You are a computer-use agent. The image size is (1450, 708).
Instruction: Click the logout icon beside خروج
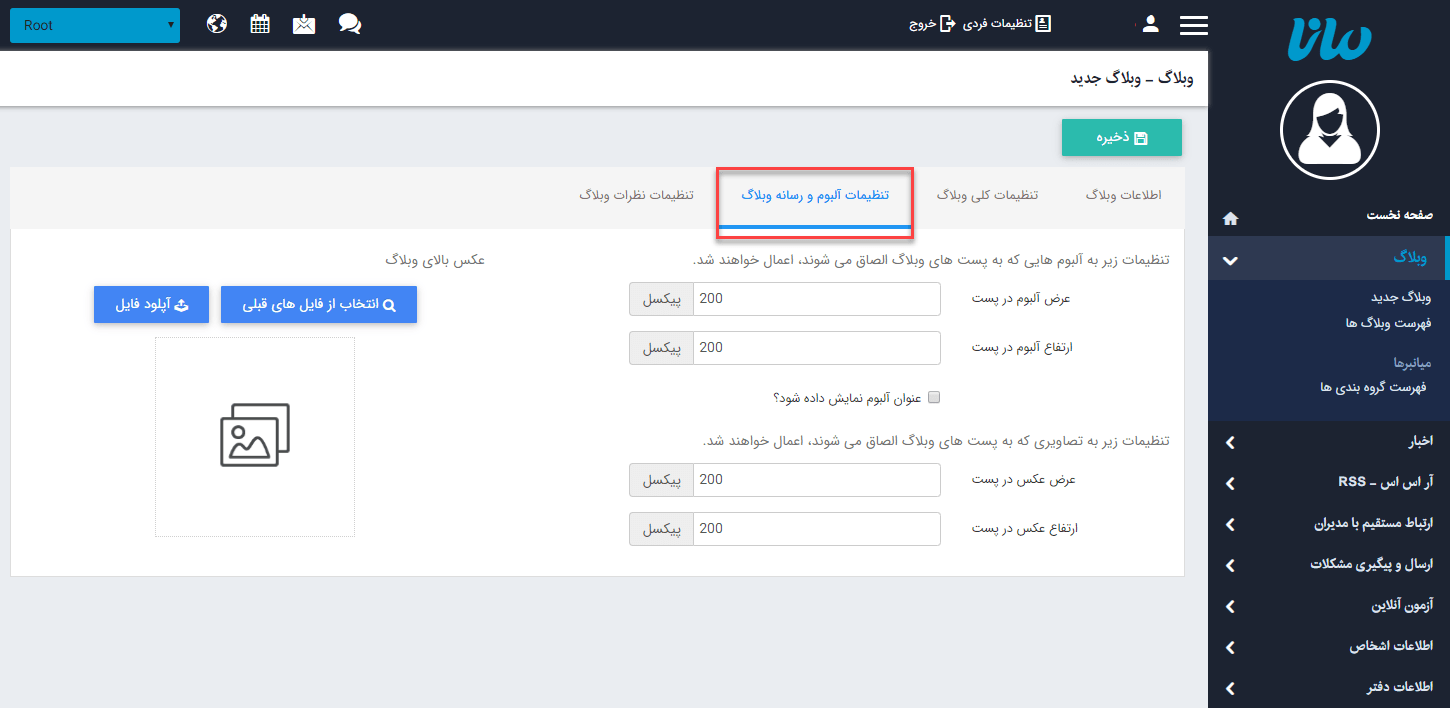[x=948, y=22]
